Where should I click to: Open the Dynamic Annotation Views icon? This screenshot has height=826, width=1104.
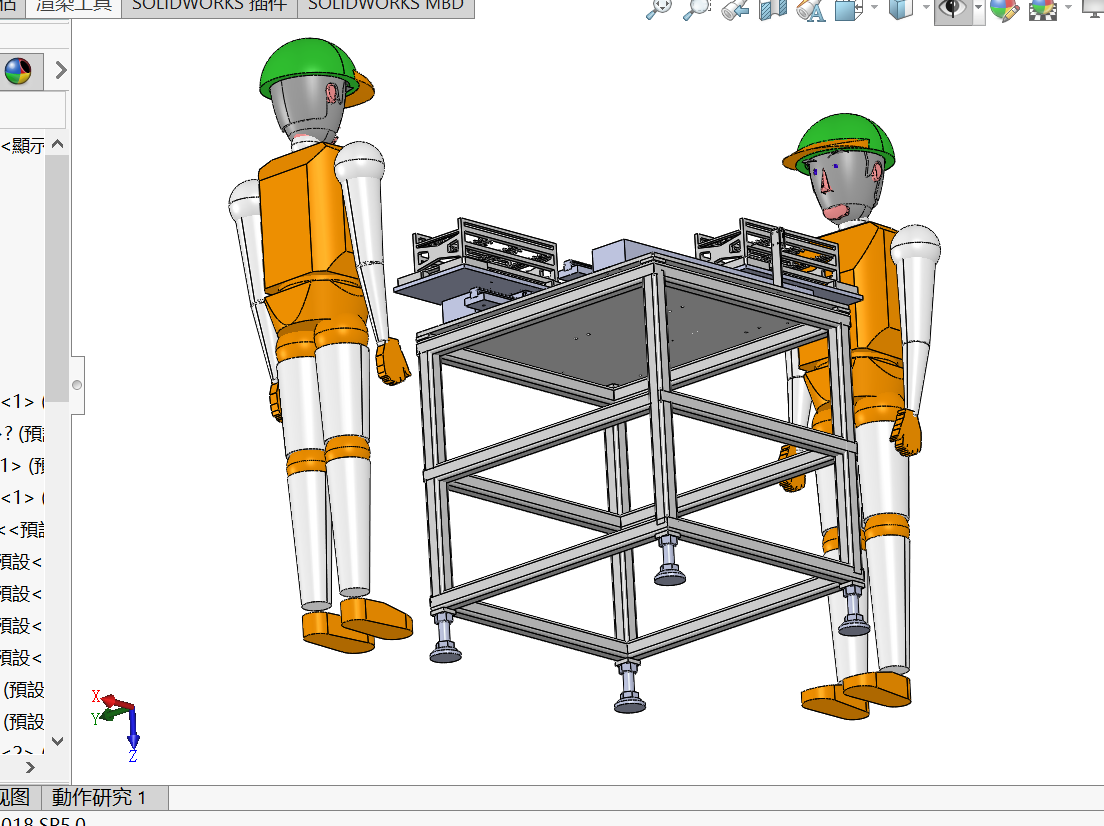click(x=810, y=9)
